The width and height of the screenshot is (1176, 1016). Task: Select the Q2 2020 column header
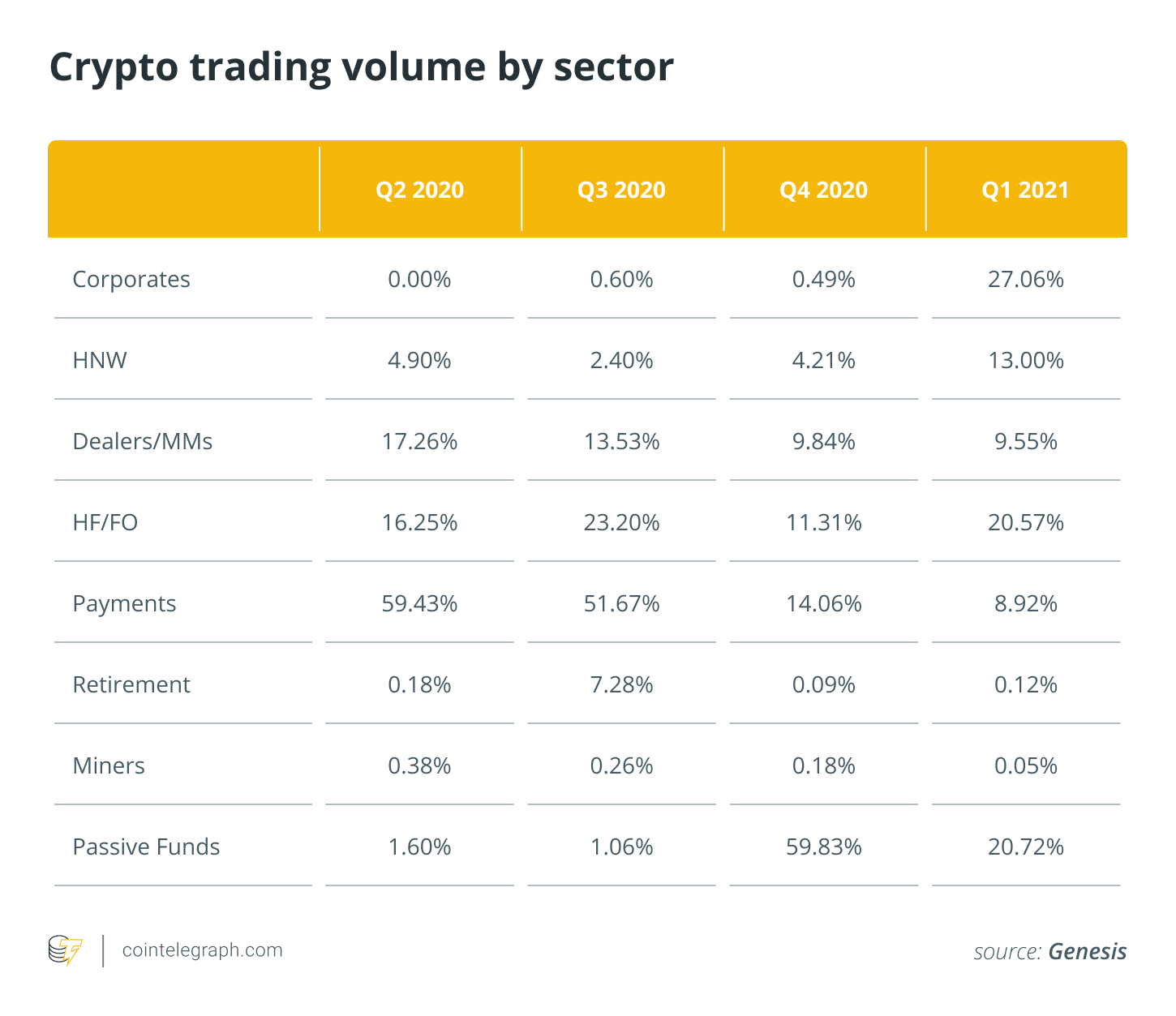tap(419, 190)
